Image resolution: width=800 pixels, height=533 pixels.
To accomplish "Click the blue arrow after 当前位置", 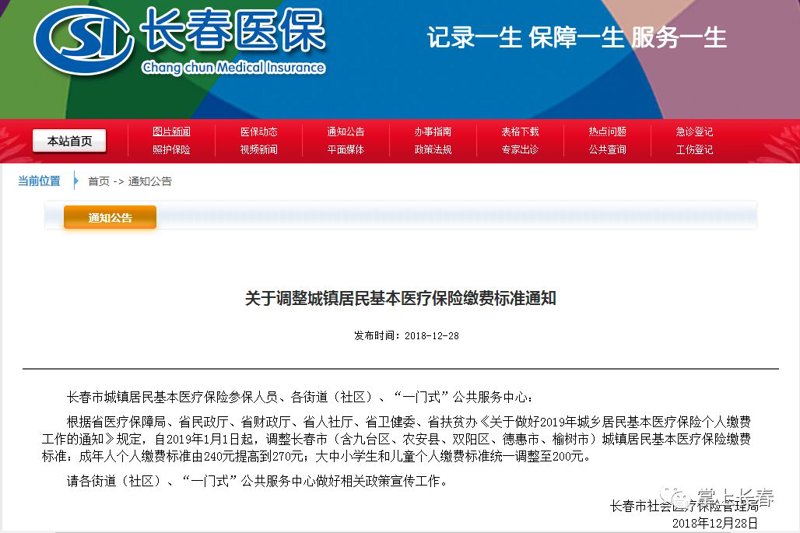I will 76,181.
